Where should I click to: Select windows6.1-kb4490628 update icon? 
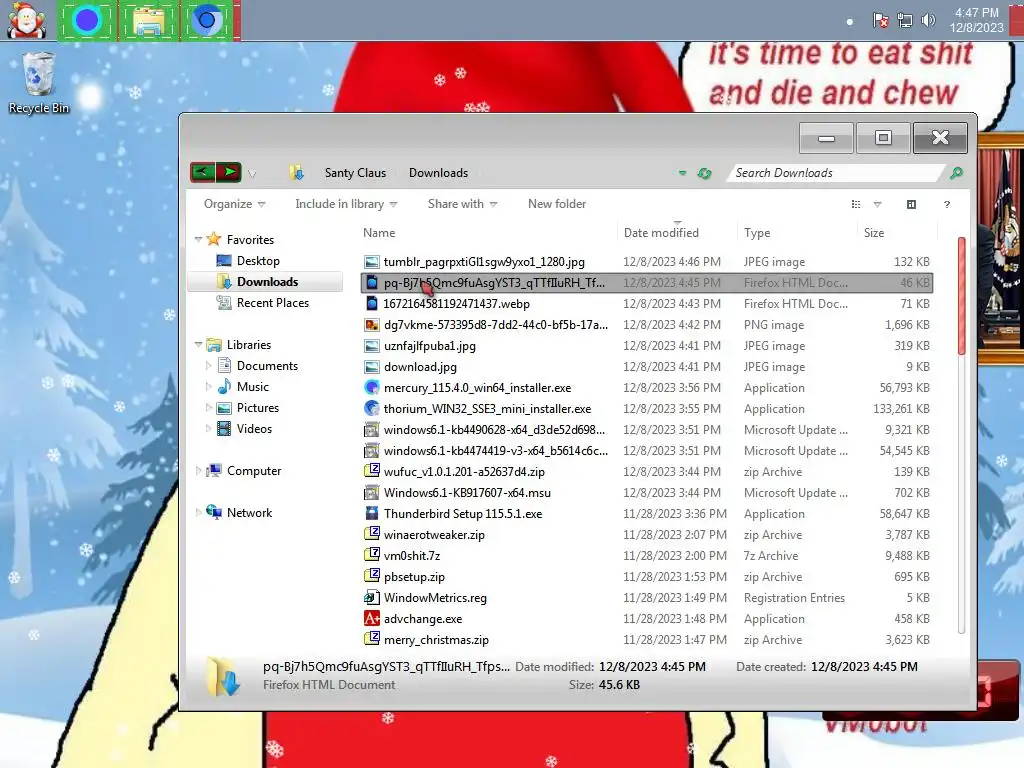coord(372,430)
